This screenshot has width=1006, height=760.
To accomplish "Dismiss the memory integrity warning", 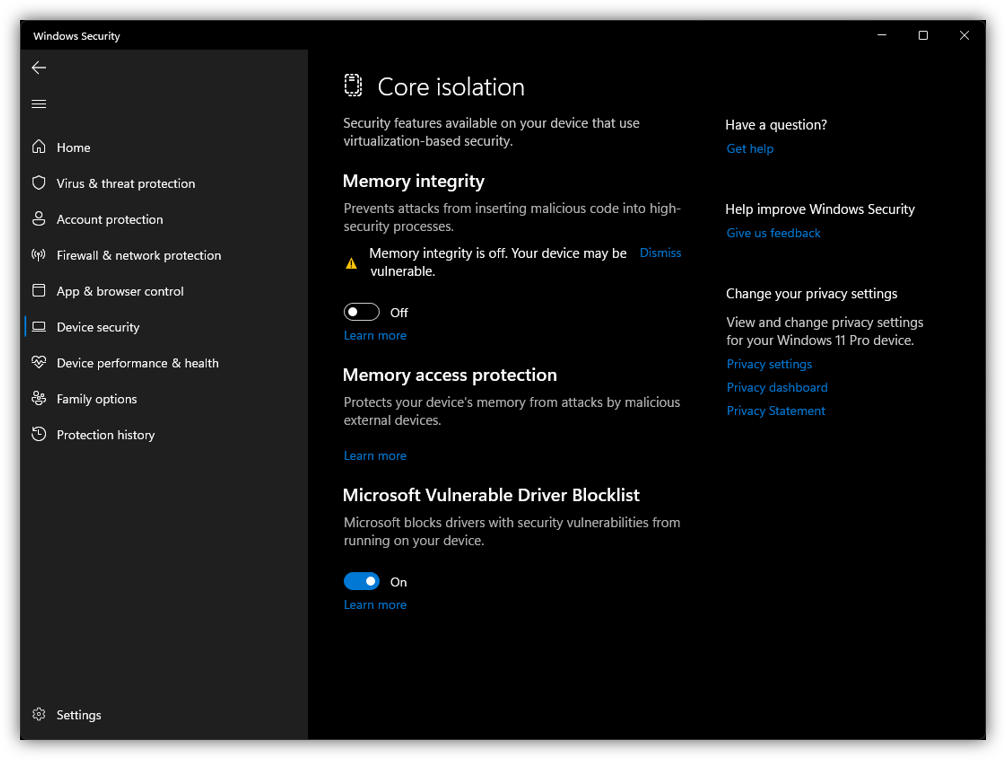I will click(660, 253).
